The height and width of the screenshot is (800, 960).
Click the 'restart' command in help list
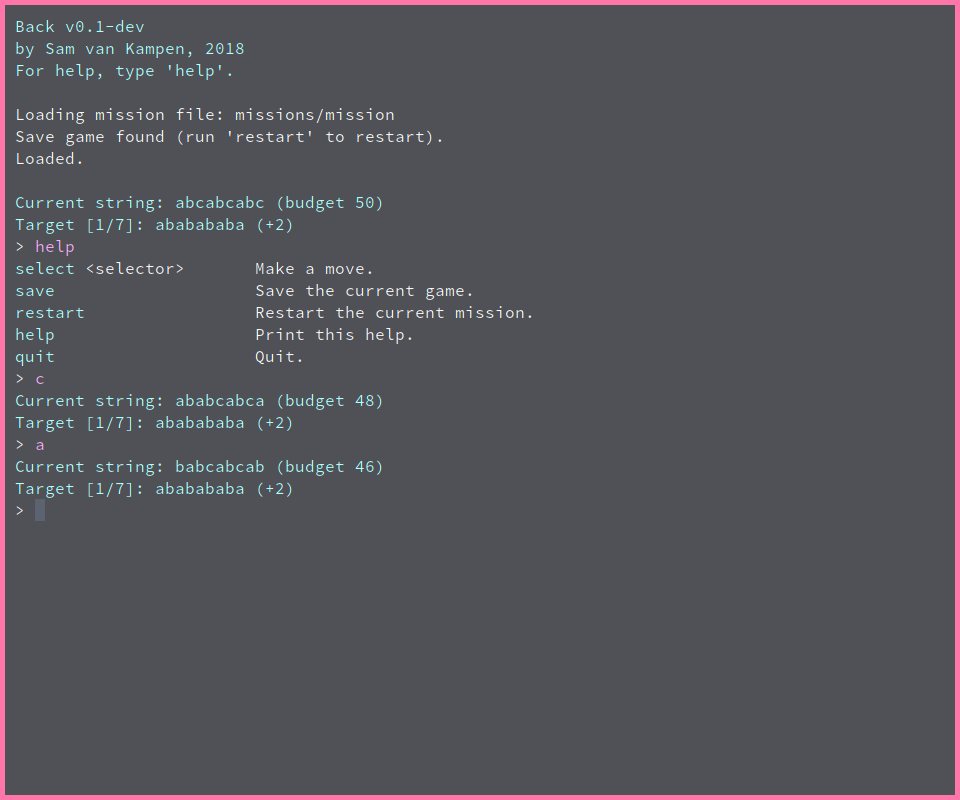tap(50, 313)
